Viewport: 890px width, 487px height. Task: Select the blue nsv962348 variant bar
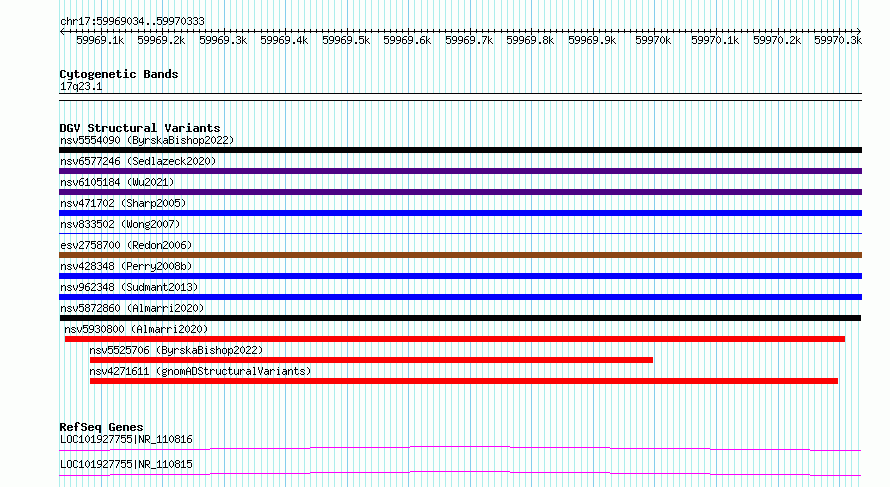click(x=460, y=297)
